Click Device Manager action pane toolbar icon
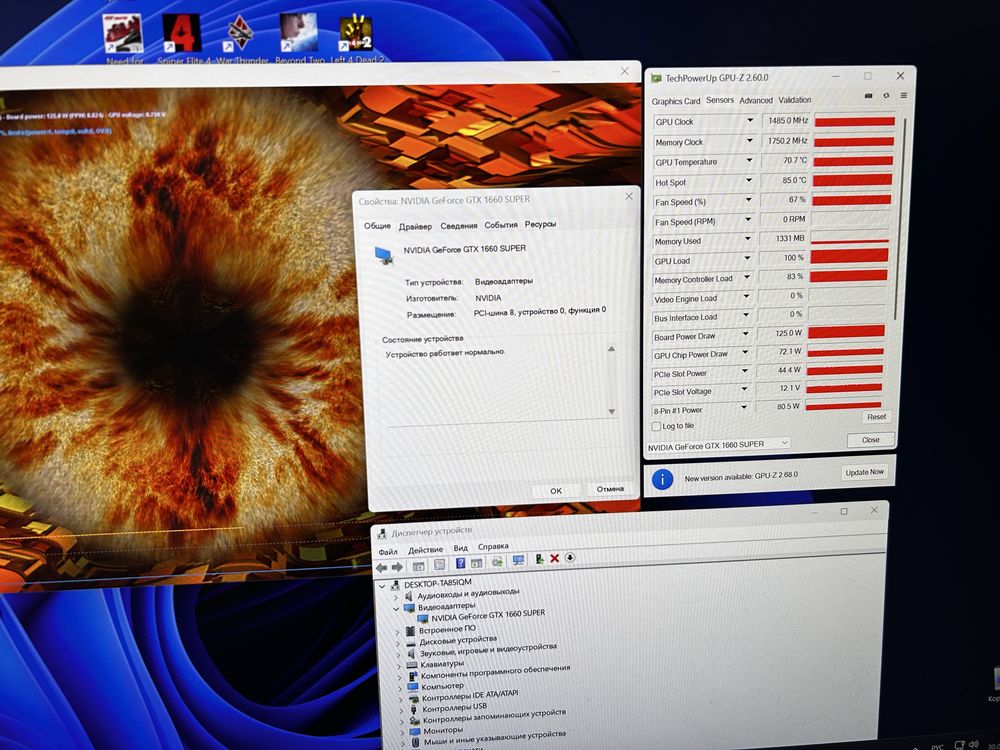The image size is (1000, 750). 476,562
